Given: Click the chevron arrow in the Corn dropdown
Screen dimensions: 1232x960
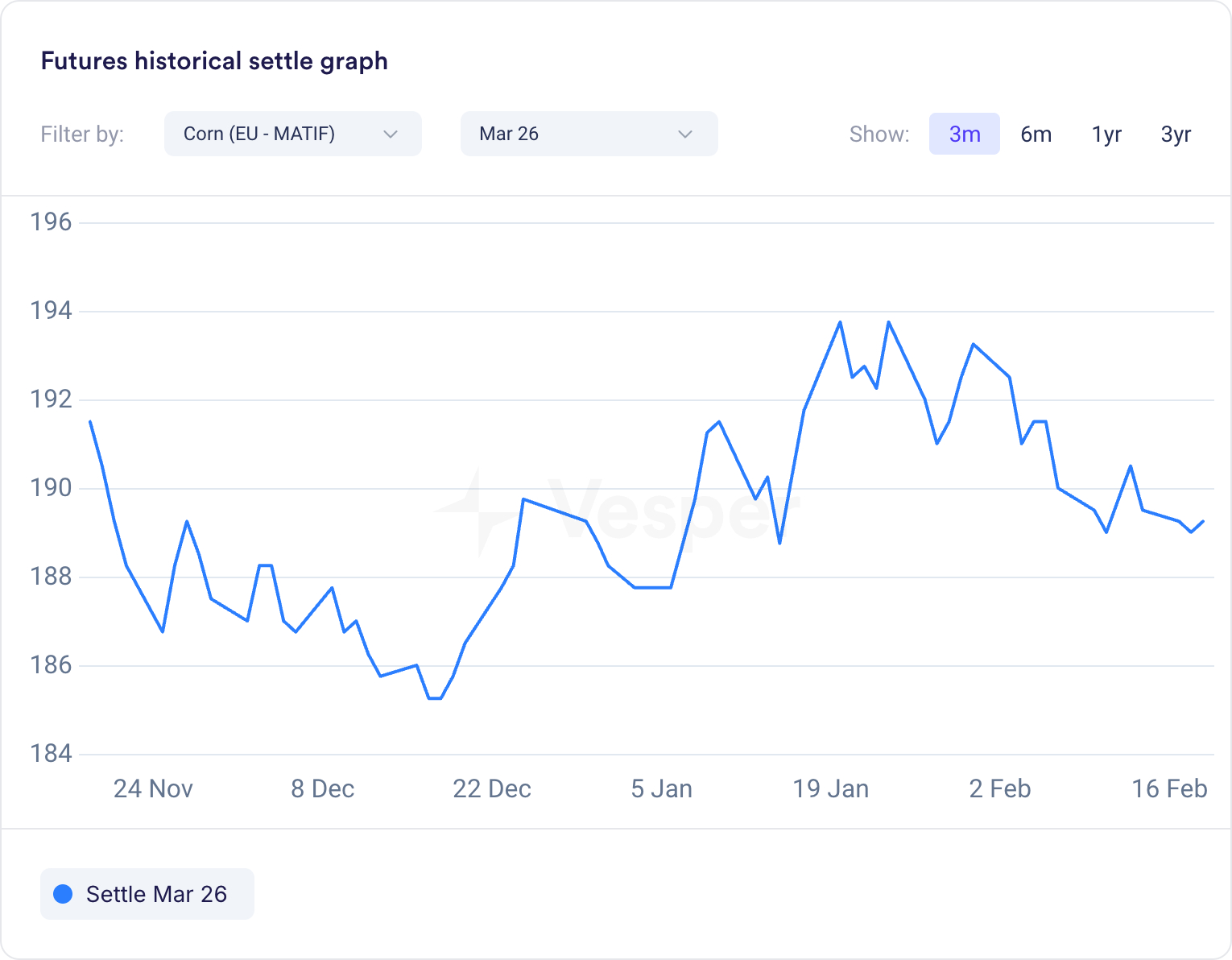Looking at the screenshot, I should [x=391, y=134].
